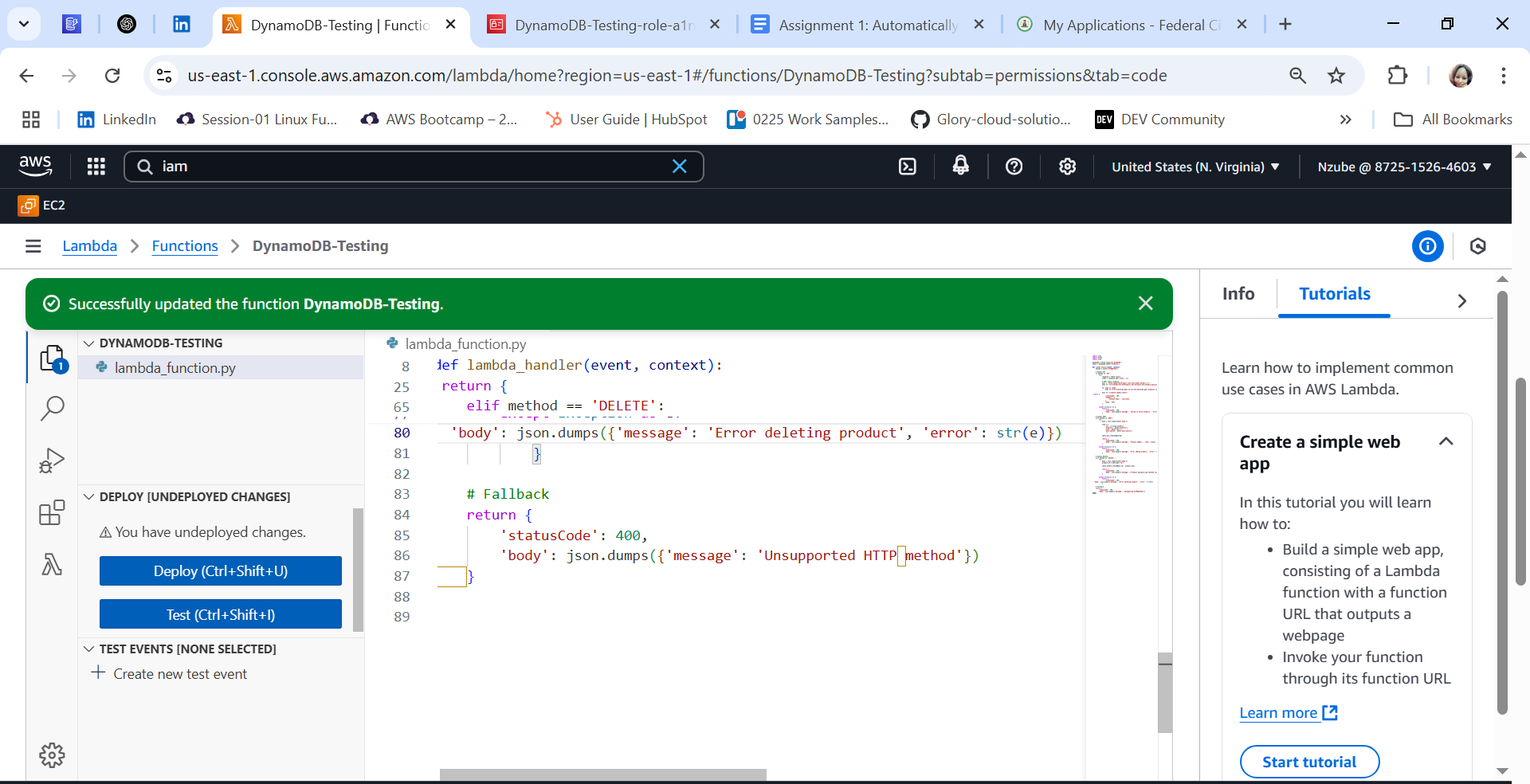Open the browser extensions puzzle icon
The width and height of the screenshot is (1530, 784).
click(x=1398, y=76)
